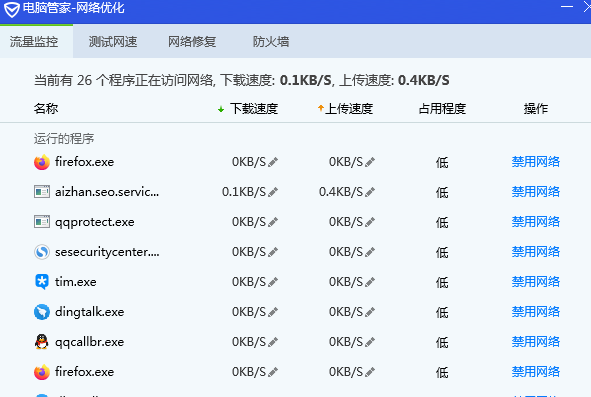Edit upload limit for aizhan.seo.servic...
591x397 pixels.
[370, 192]
